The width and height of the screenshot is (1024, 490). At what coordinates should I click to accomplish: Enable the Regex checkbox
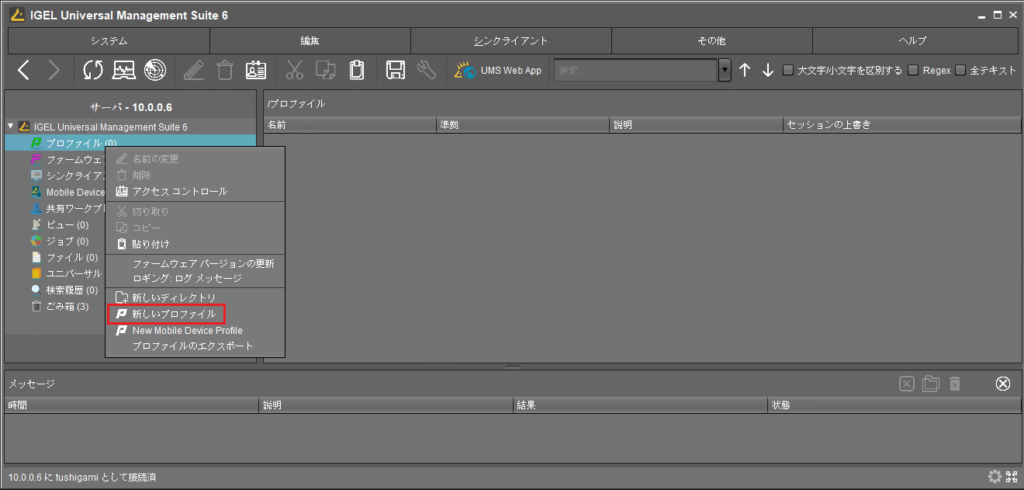[x=913, y=70]
